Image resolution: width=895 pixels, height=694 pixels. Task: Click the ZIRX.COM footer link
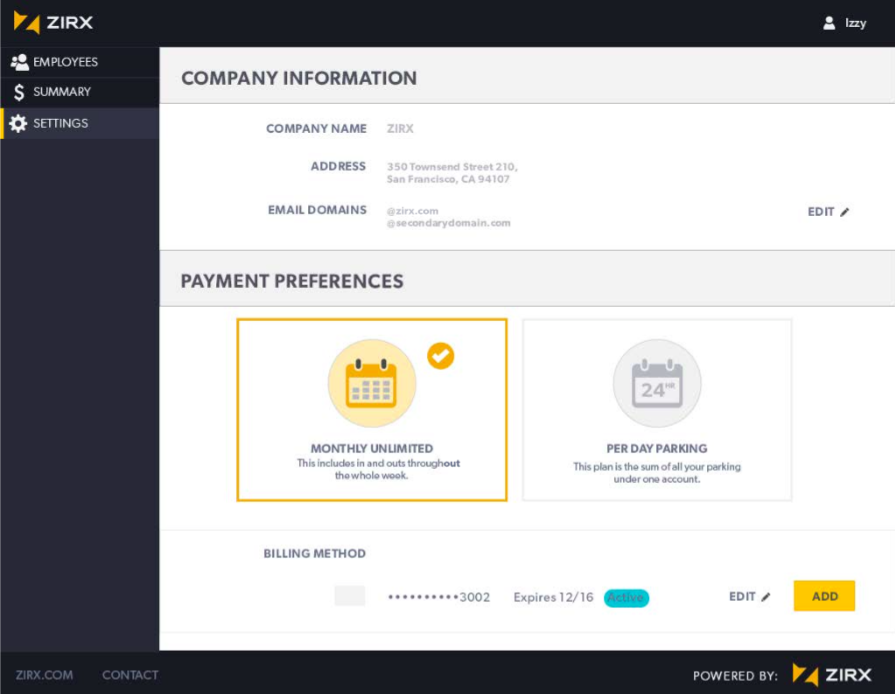pos(45,675)
